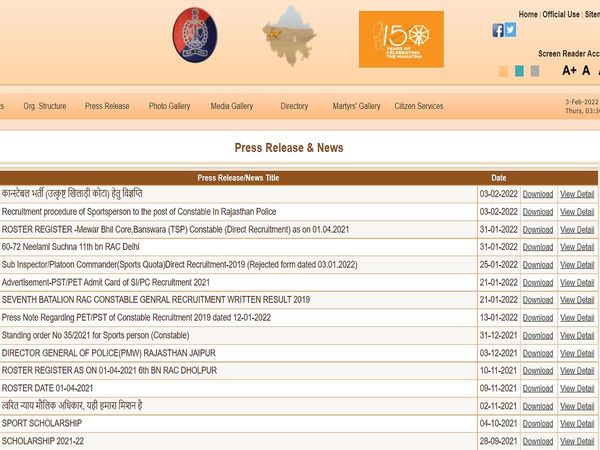Screen dimensions: 600x450
Task: Download ROSTER DATE 01-04-2021 file
Action: coord(538,388)
